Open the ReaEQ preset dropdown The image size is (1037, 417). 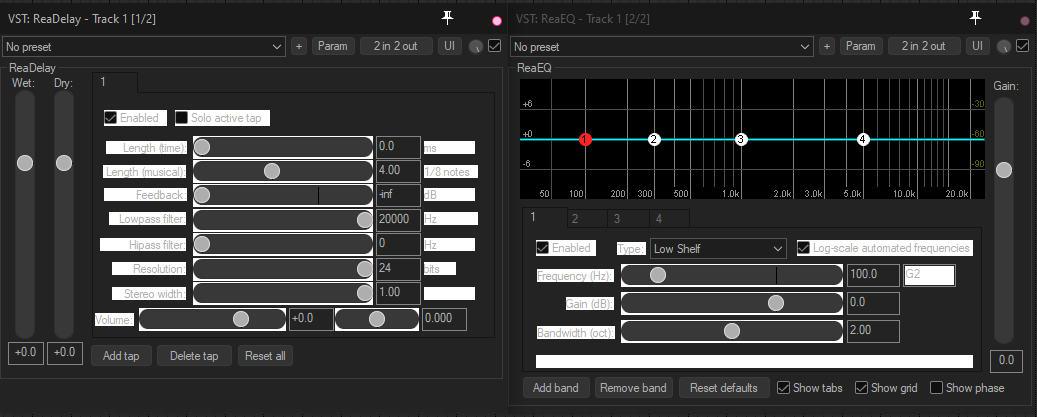(662, 47)
